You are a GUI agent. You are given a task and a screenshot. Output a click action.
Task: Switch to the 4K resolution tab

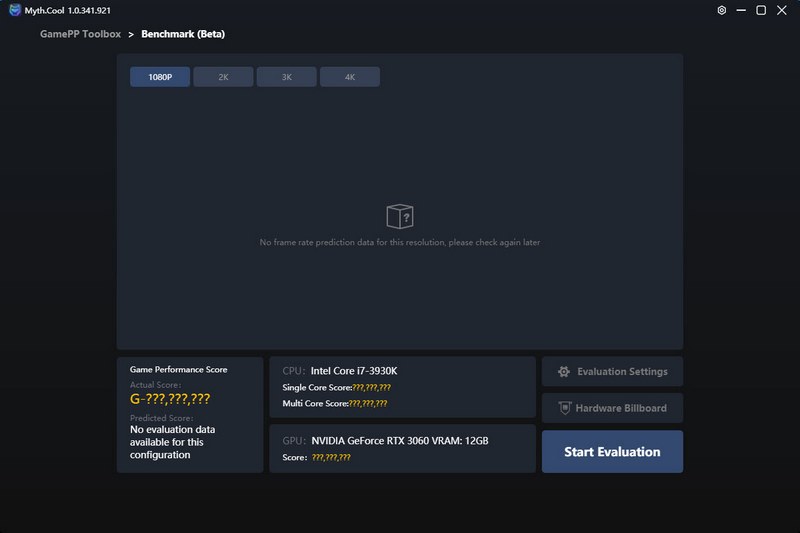pos(350,77)
